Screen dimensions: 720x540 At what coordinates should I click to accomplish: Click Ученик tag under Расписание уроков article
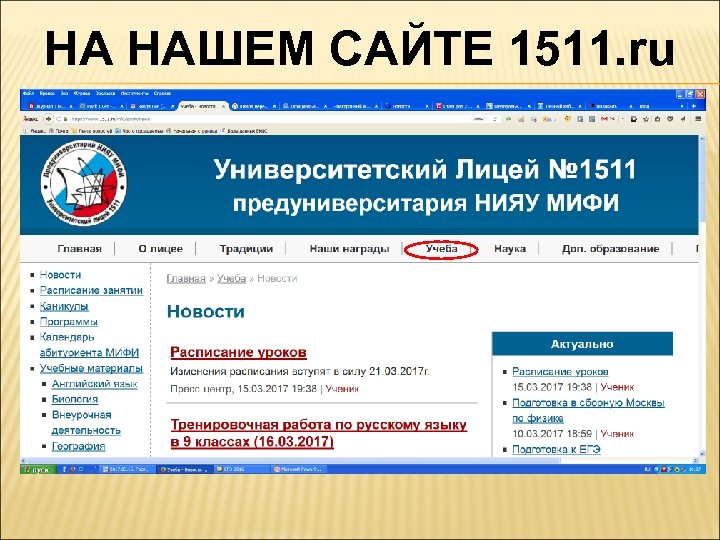(x=342, y=389)
